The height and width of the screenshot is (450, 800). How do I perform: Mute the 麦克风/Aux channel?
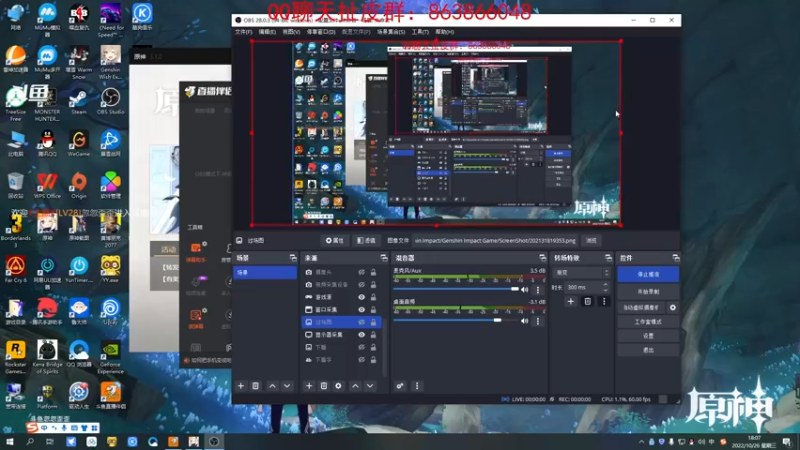[524, 290]
